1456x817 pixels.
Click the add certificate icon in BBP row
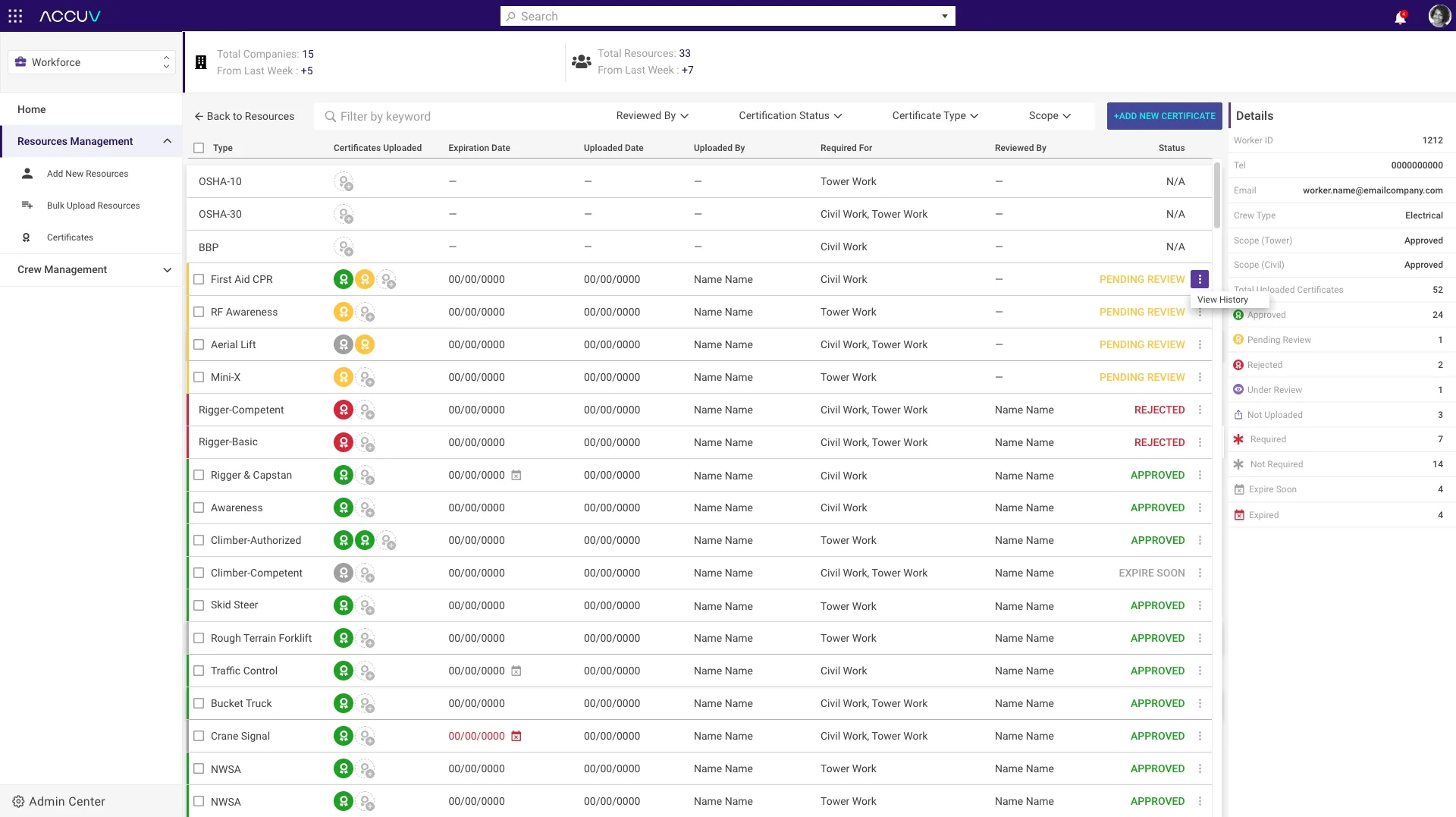344,247
